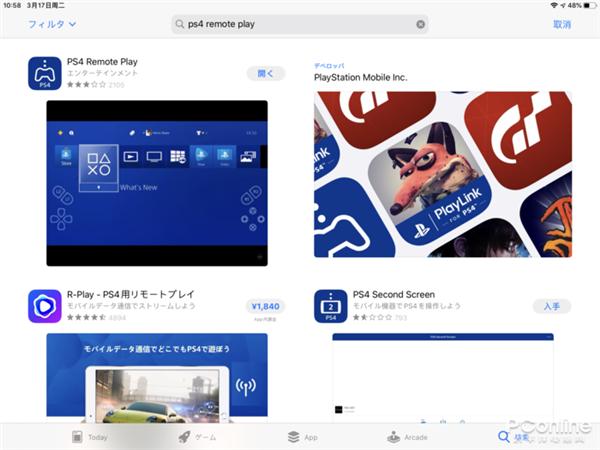Switch to the Today tab

90,437
